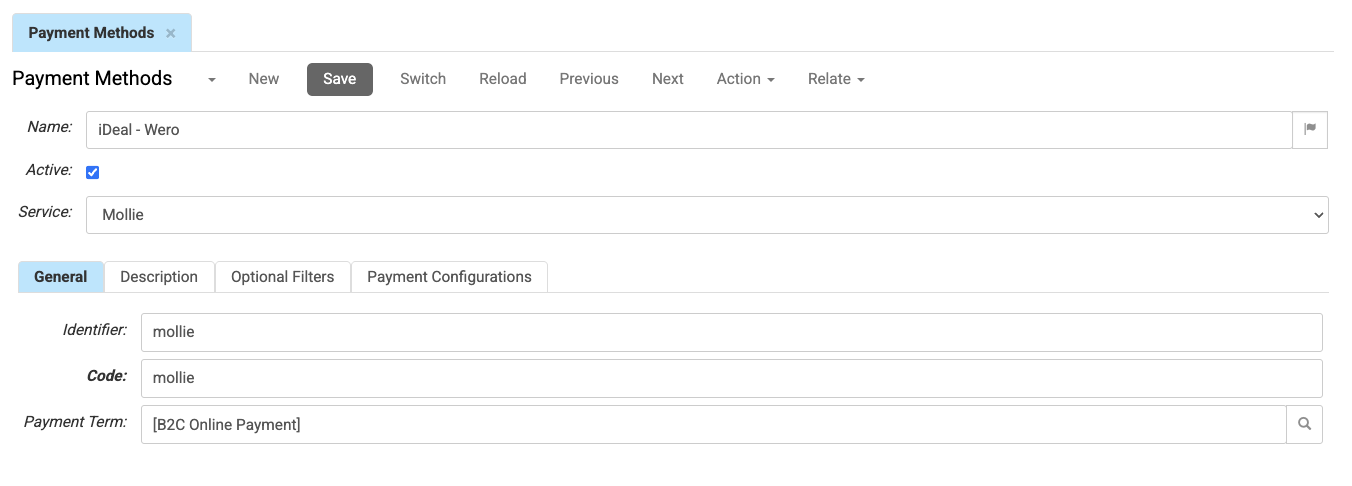Click Switch in the toolbar

(x=423, y=79)
